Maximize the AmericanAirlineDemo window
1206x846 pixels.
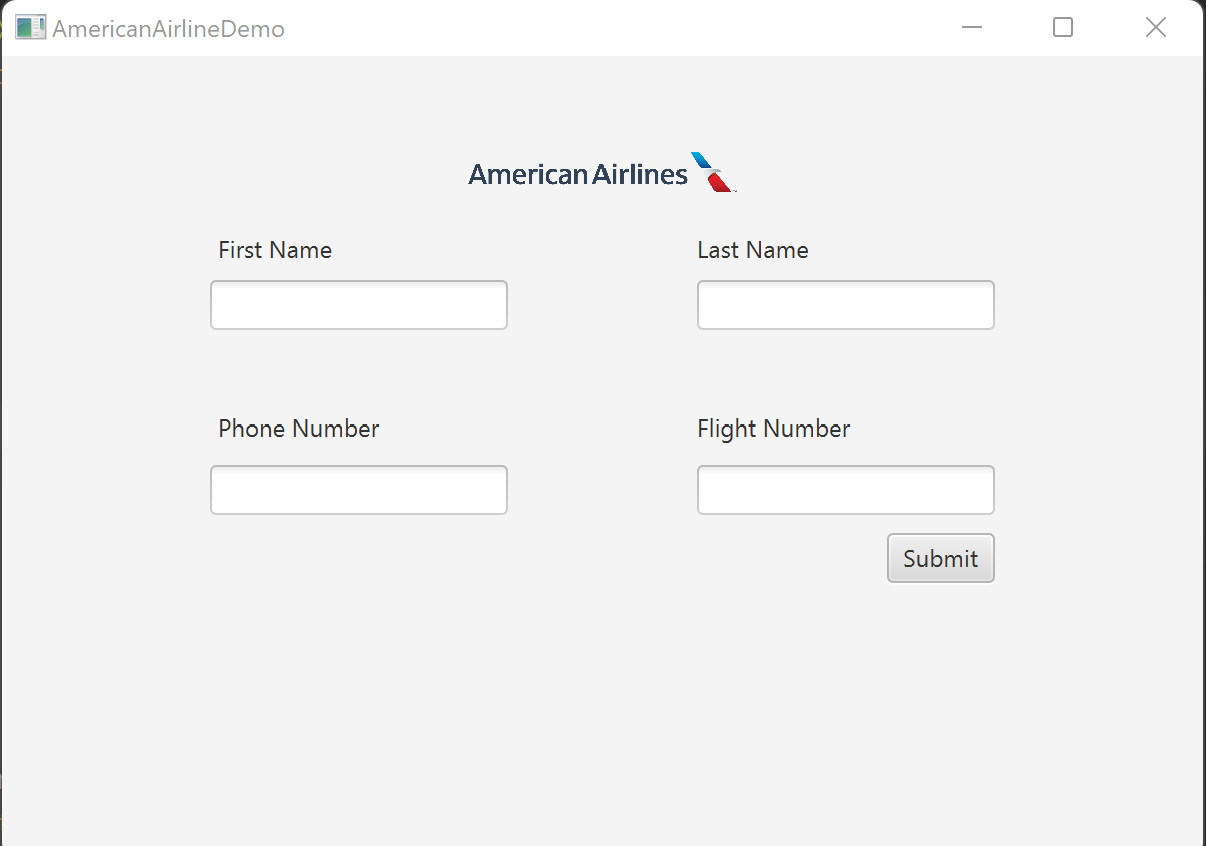[x=1063, y=28]
